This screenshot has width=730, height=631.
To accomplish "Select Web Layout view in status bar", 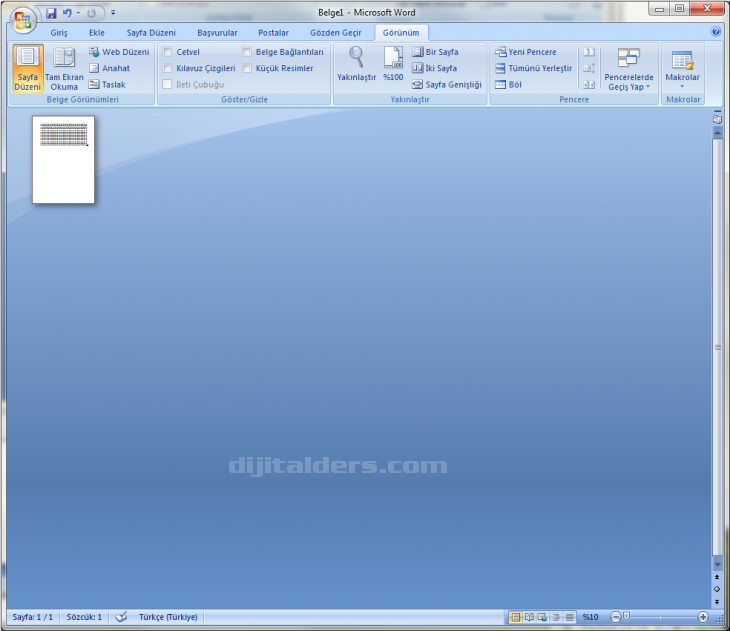I will pyautogui.click(x=542, y=617).
